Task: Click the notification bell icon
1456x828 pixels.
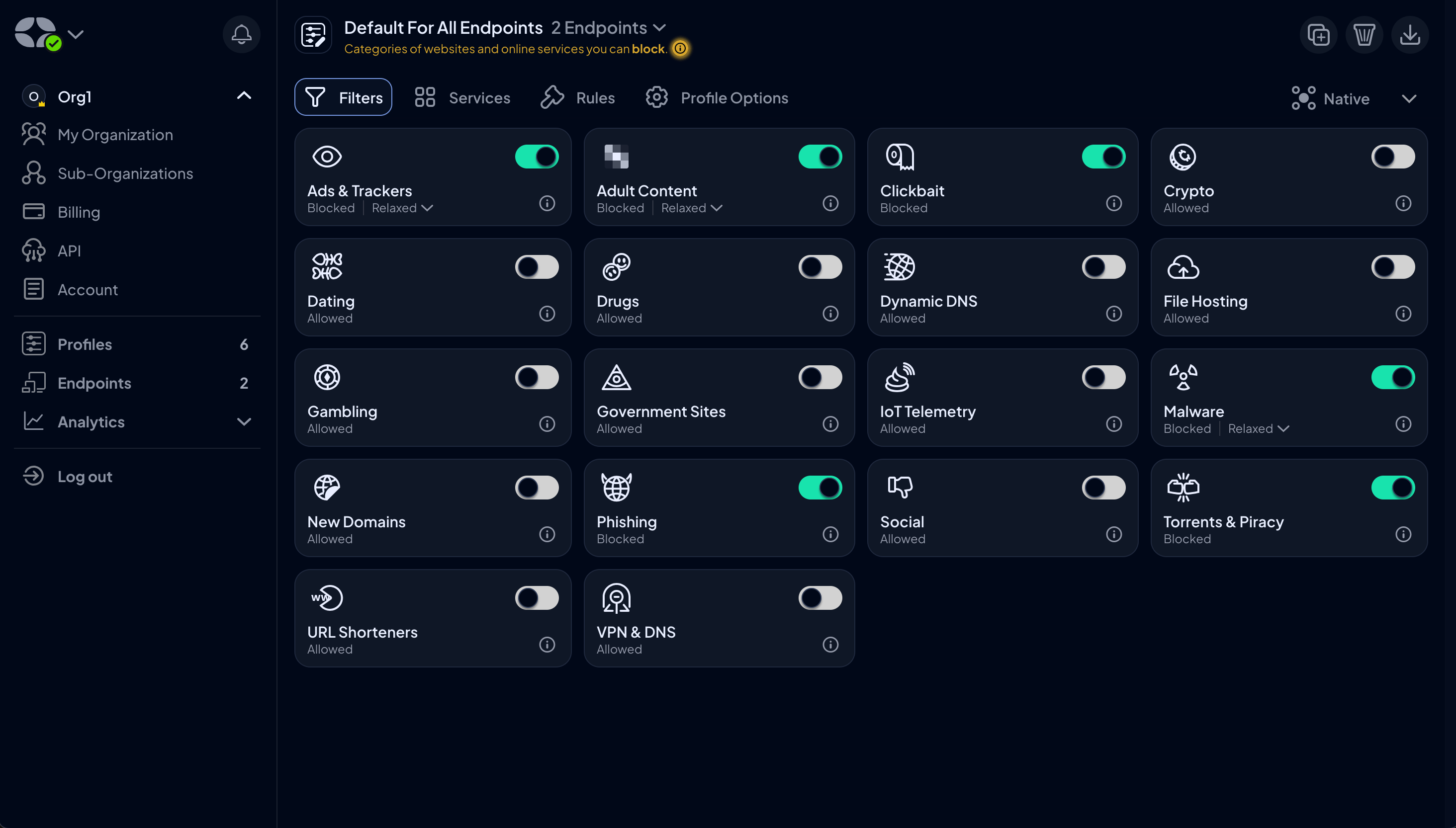Action: pyautogui.click(x=240, y=35)
